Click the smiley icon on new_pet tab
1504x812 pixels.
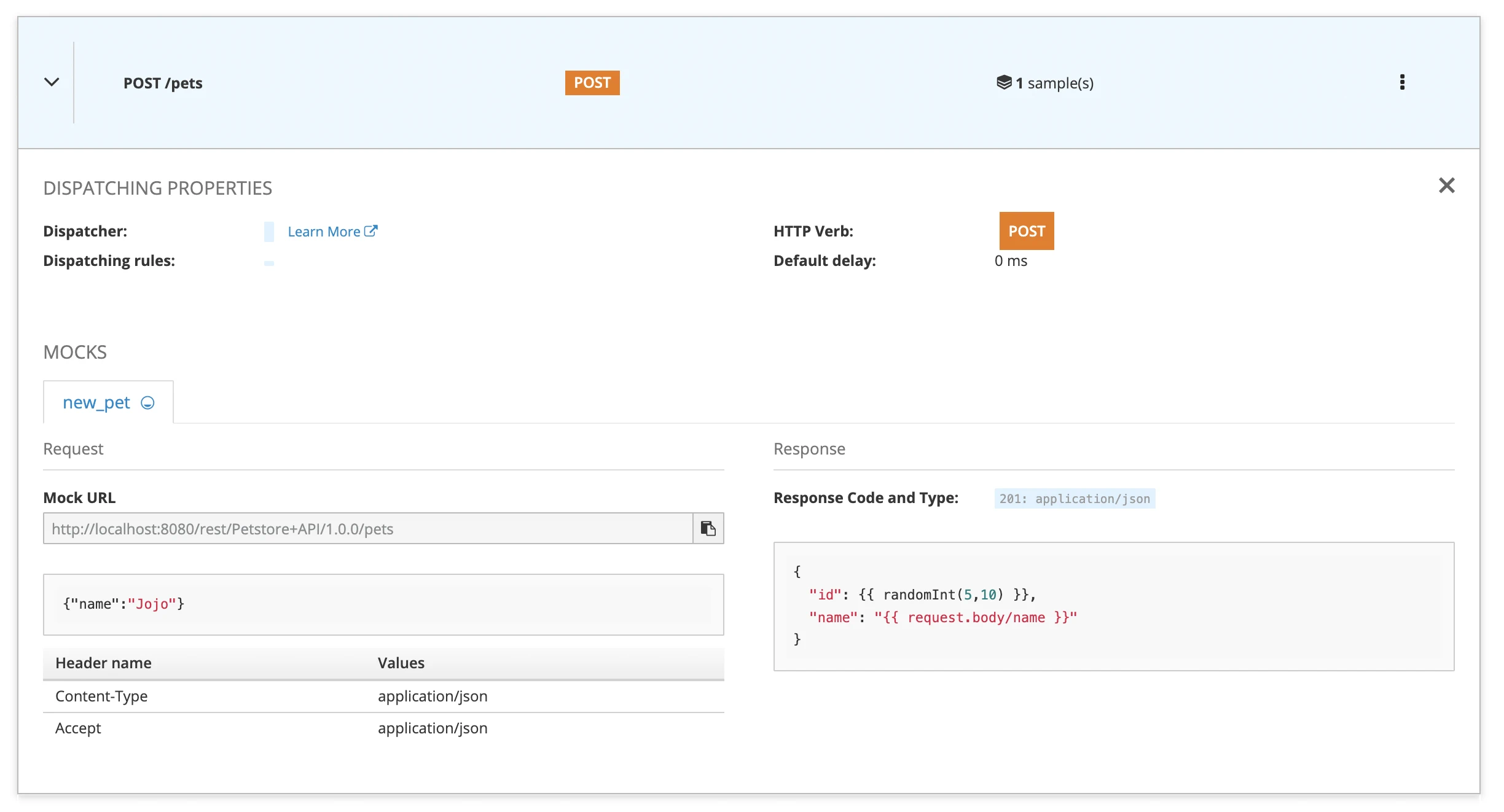(147, 403)
